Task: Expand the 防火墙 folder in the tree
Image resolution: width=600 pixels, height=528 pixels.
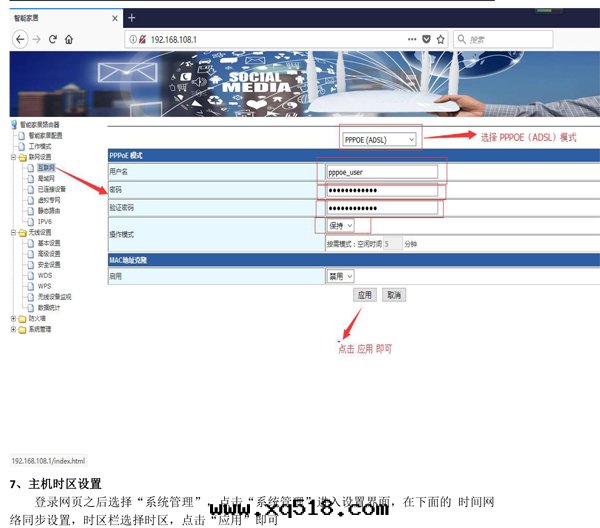Action: pyautogui.click(x=13, y=319)
